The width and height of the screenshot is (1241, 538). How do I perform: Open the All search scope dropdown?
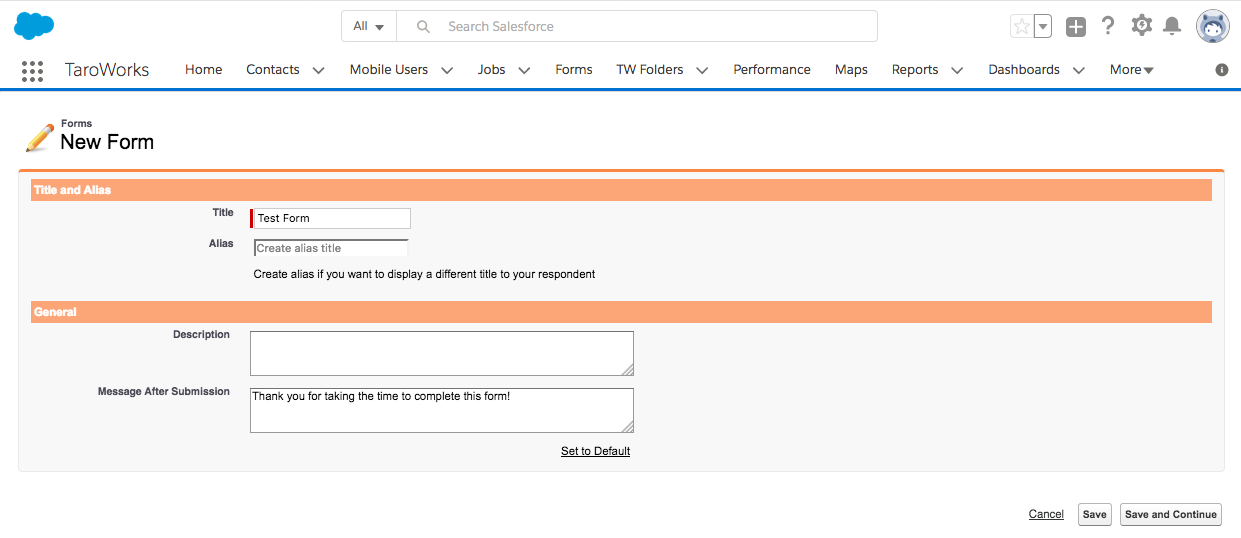click(369, 26)
